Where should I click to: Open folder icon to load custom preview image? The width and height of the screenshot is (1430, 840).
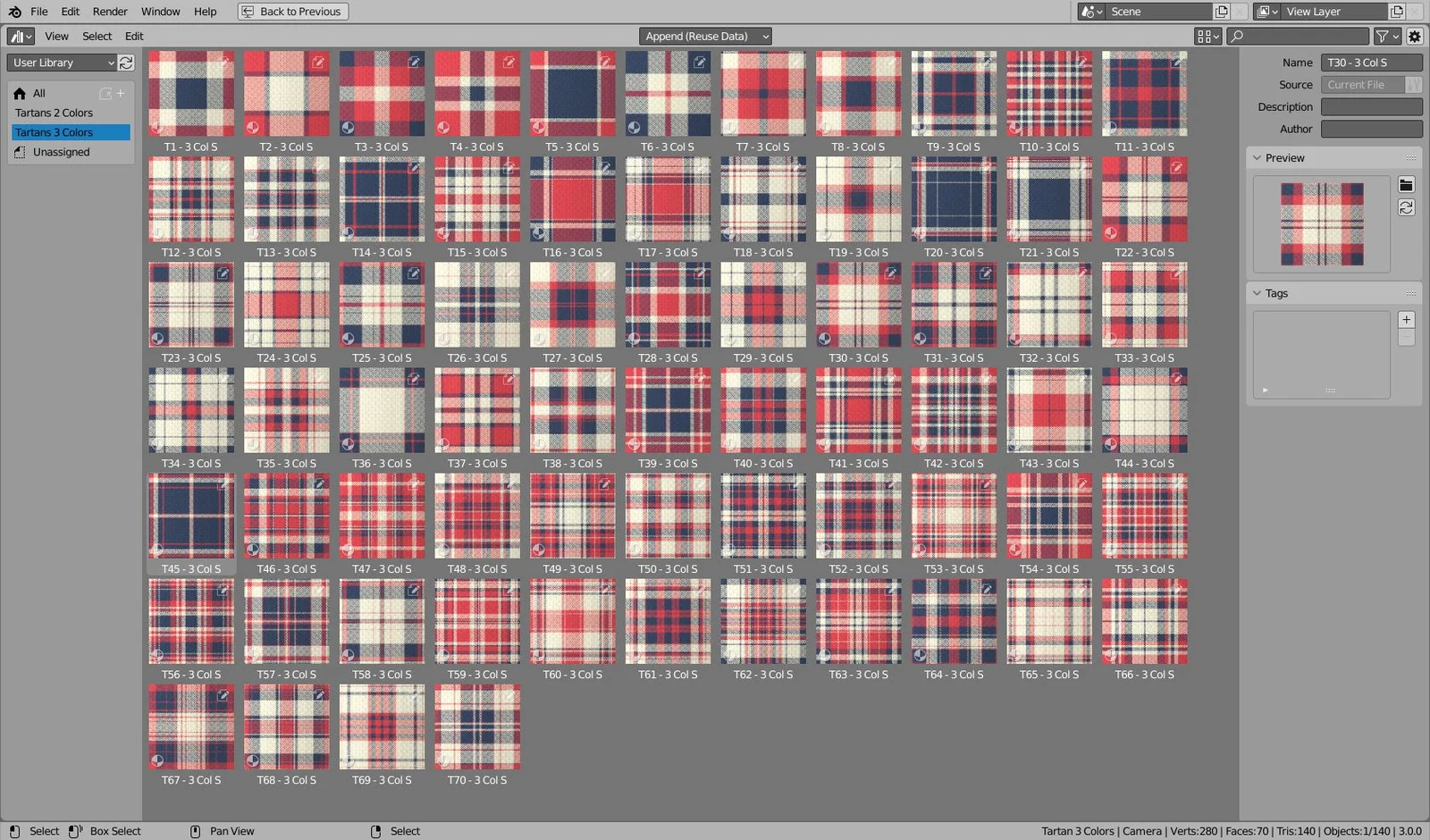click(1406, 184)
